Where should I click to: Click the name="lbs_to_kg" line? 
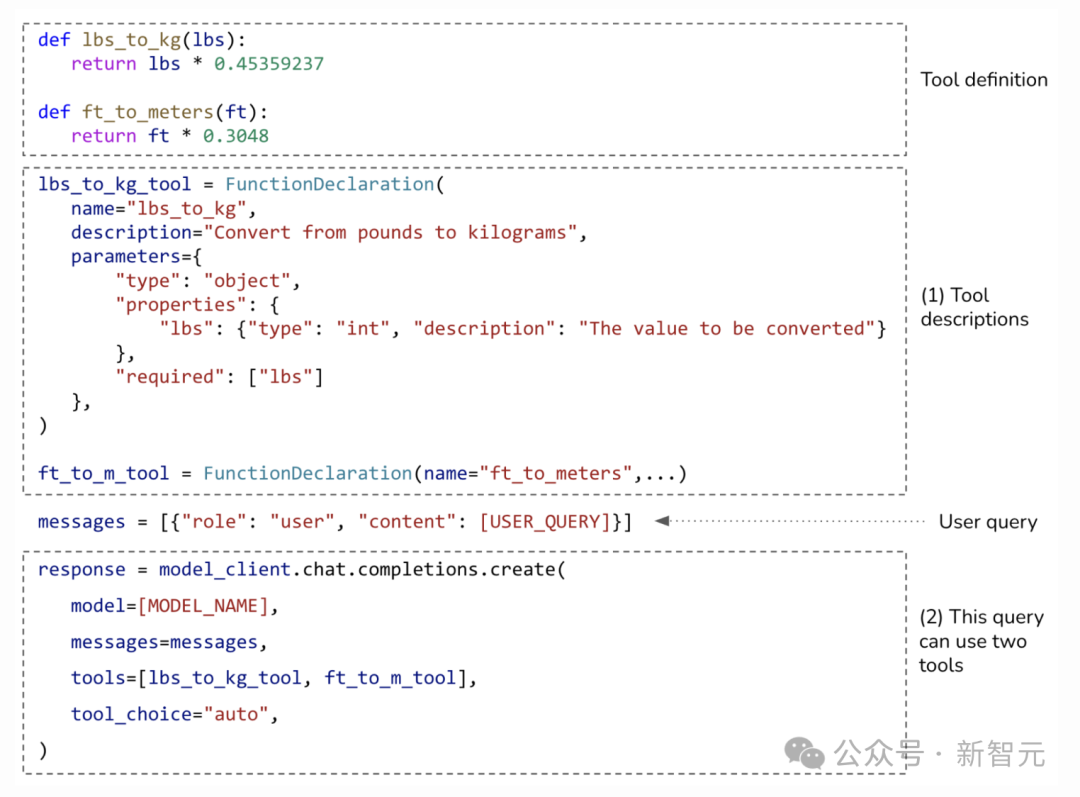[163, 209]
